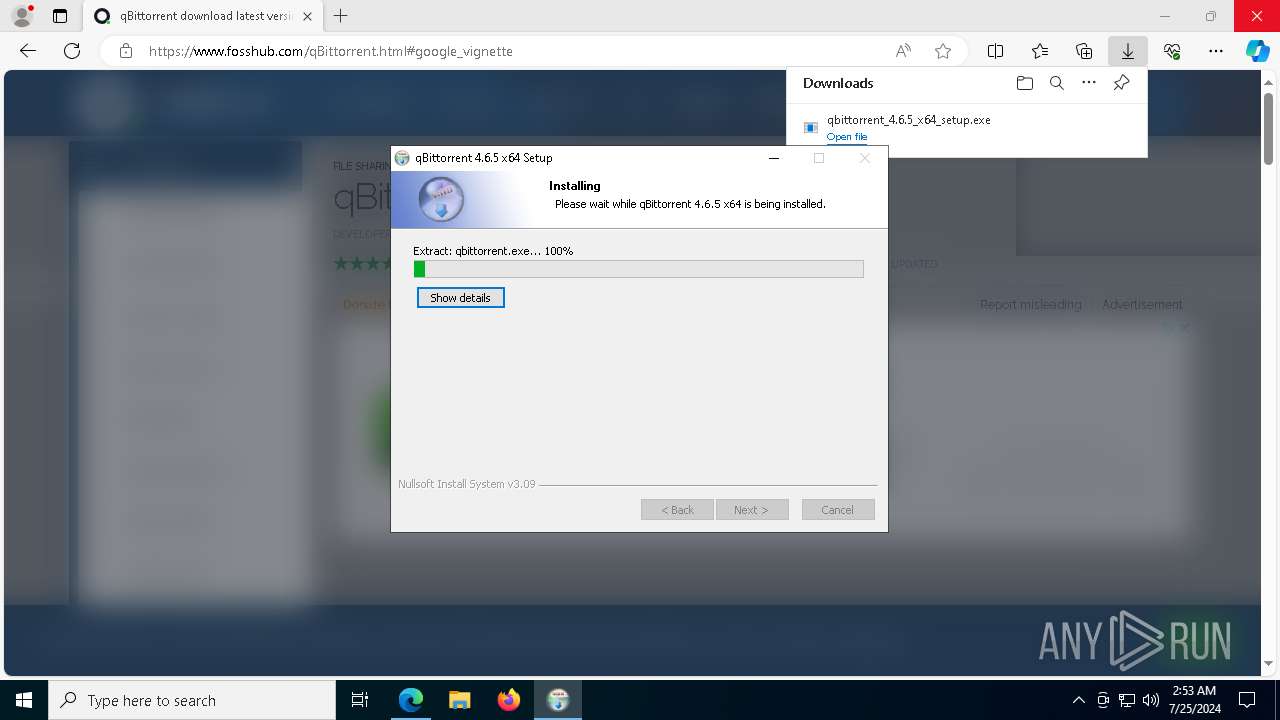Minimize the qBittorrent Setup window
This screenshot has width=1280, height=720.
[x=774, y=158]
